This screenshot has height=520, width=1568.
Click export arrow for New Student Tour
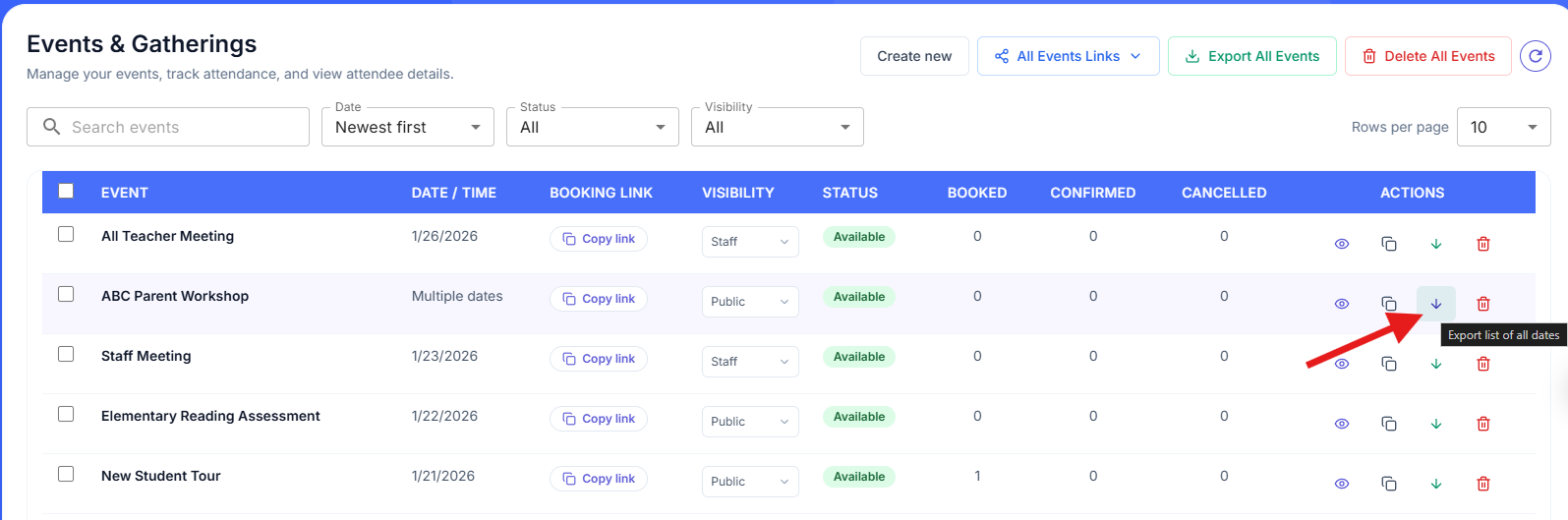(1436, 484)
